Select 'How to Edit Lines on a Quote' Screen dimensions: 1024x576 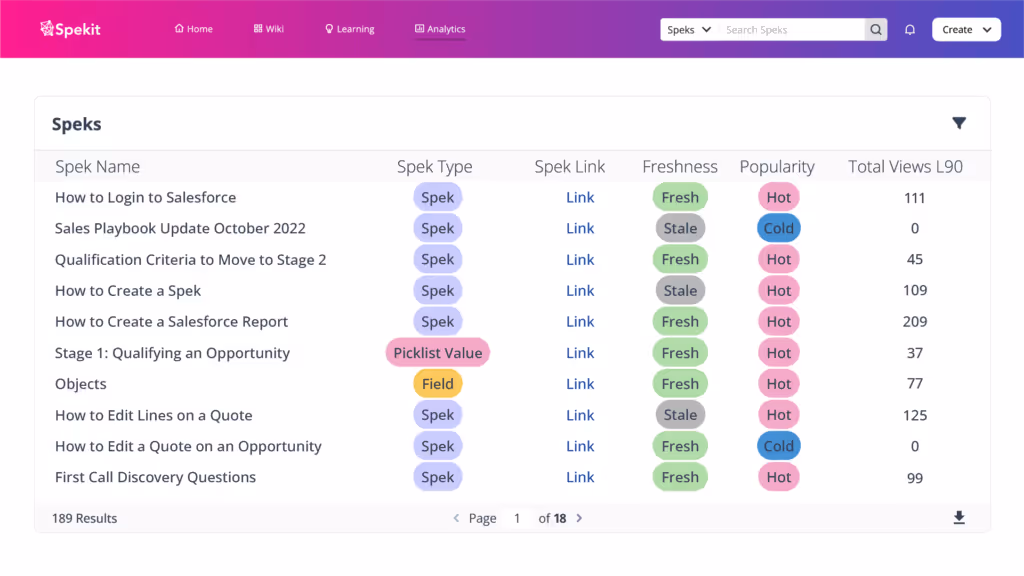click(x=153, y=415)
